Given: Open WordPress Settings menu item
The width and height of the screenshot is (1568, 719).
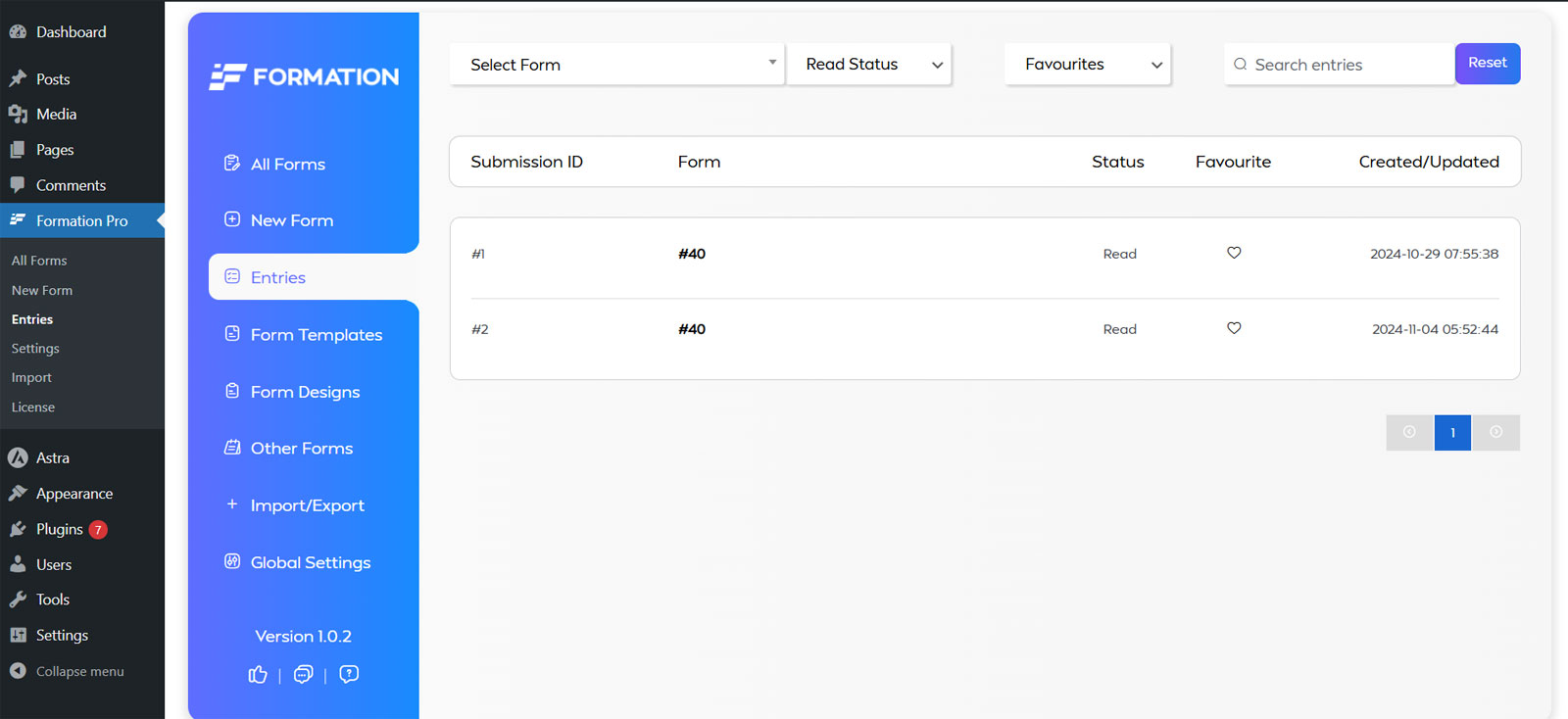Looking at the screenshot, I should [x=62, y=635].
